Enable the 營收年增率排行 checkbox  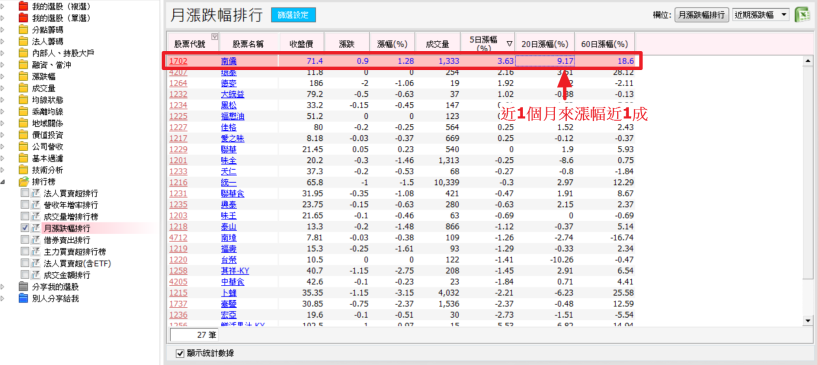25,204
